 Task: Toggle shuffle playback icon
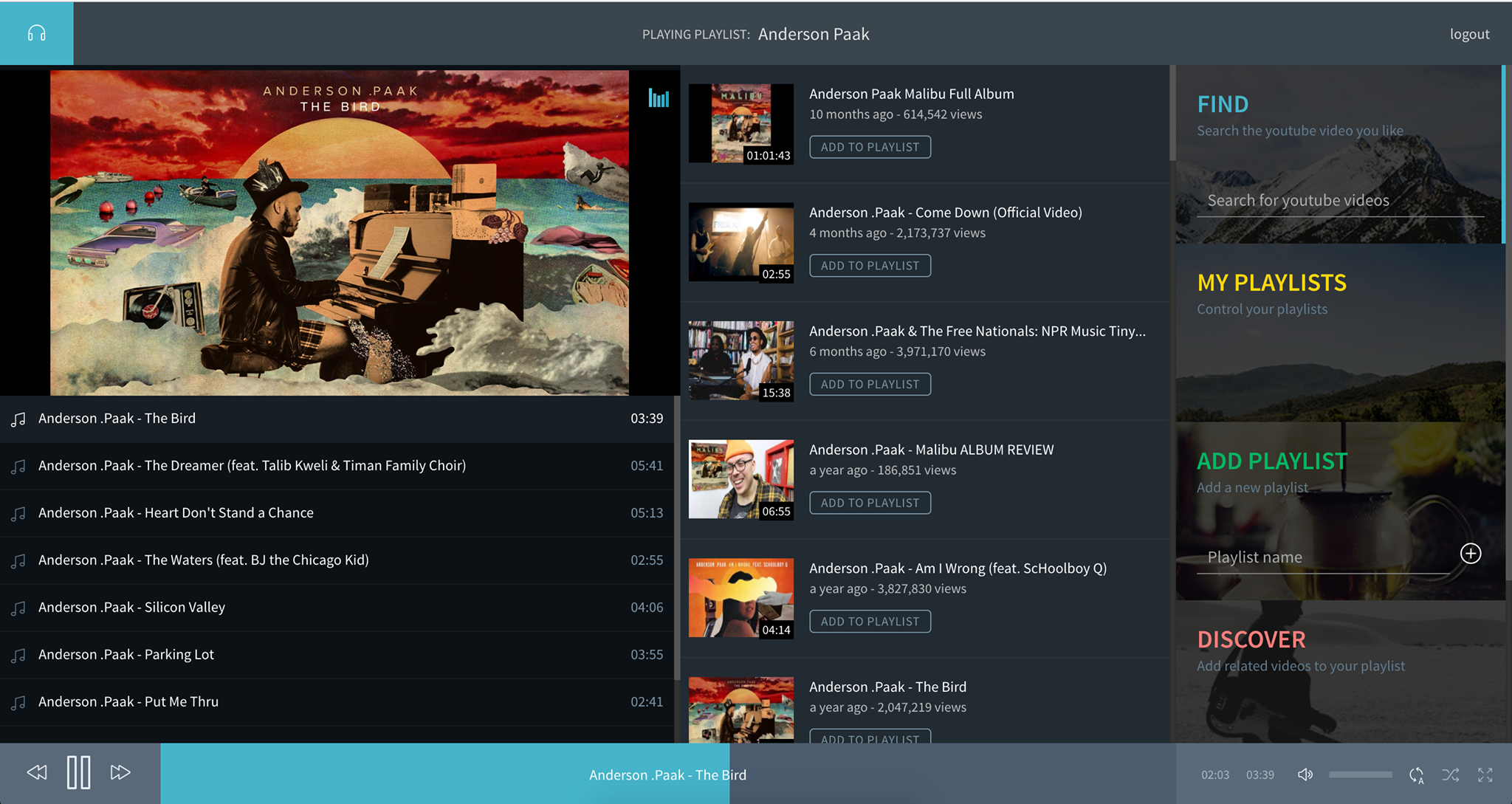tap(1450, 774)
